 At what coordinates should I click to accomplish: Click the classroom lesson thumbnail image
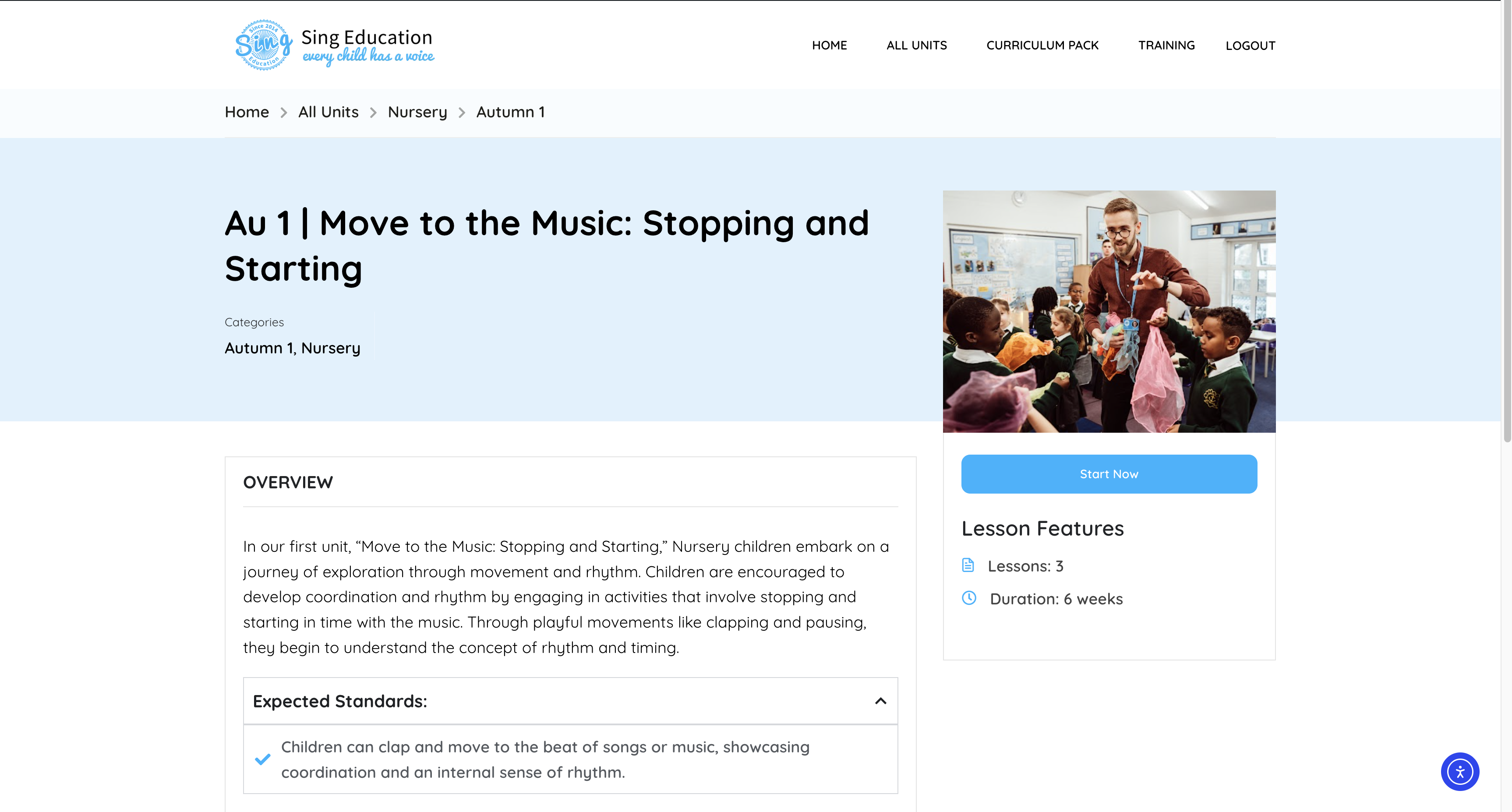pos(1108,311)
